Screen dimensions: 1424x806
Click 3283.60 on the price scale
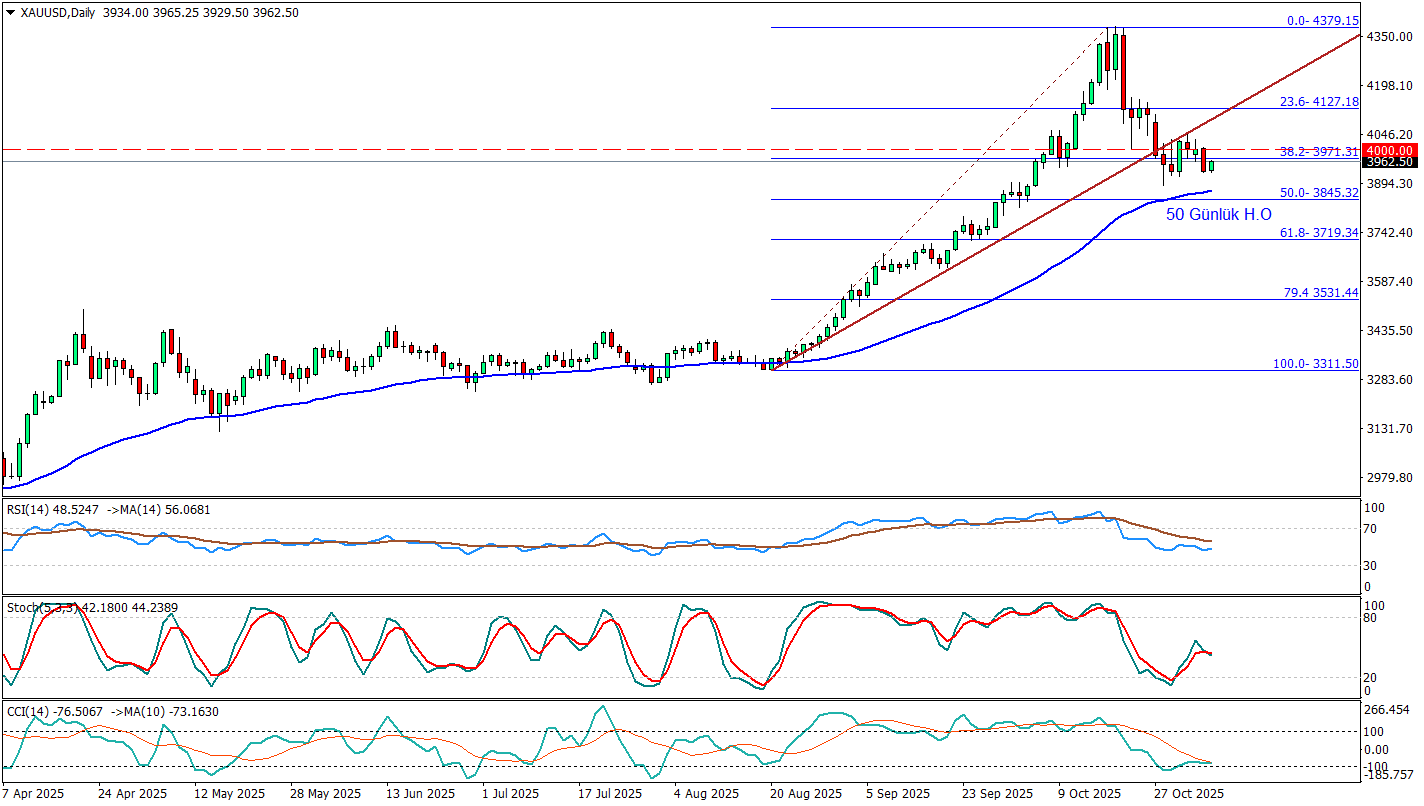pos(1390,380)
